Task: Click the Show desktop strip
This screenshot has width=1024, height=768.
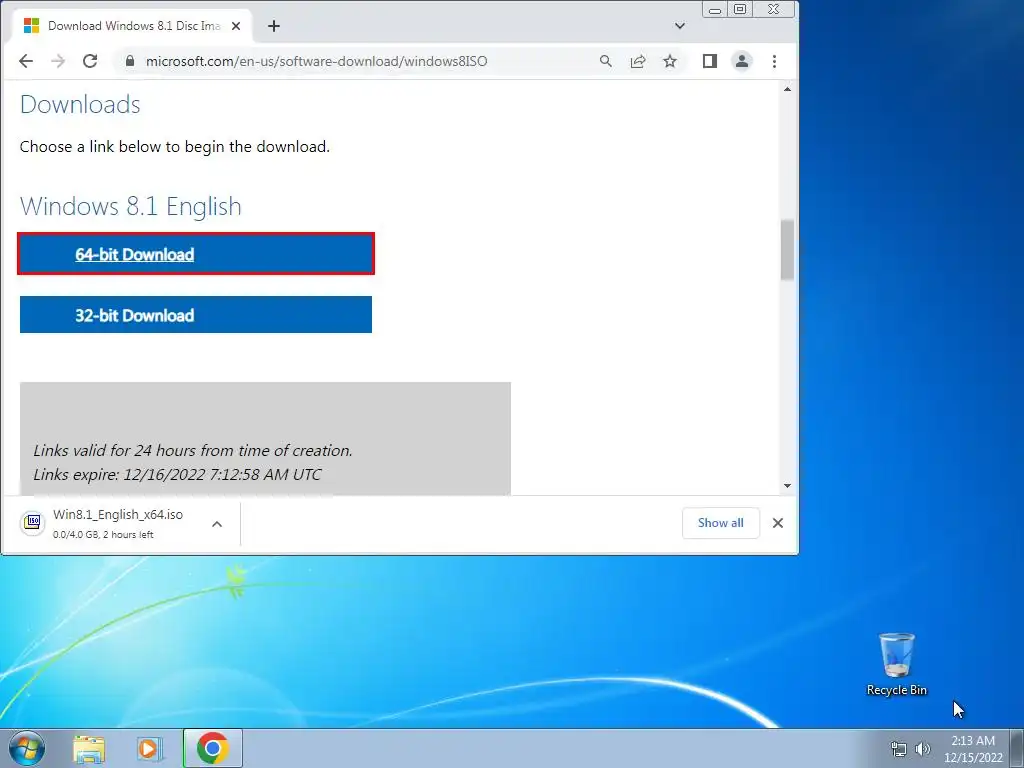Action: pyautogui.click(x=1017, y=748)
